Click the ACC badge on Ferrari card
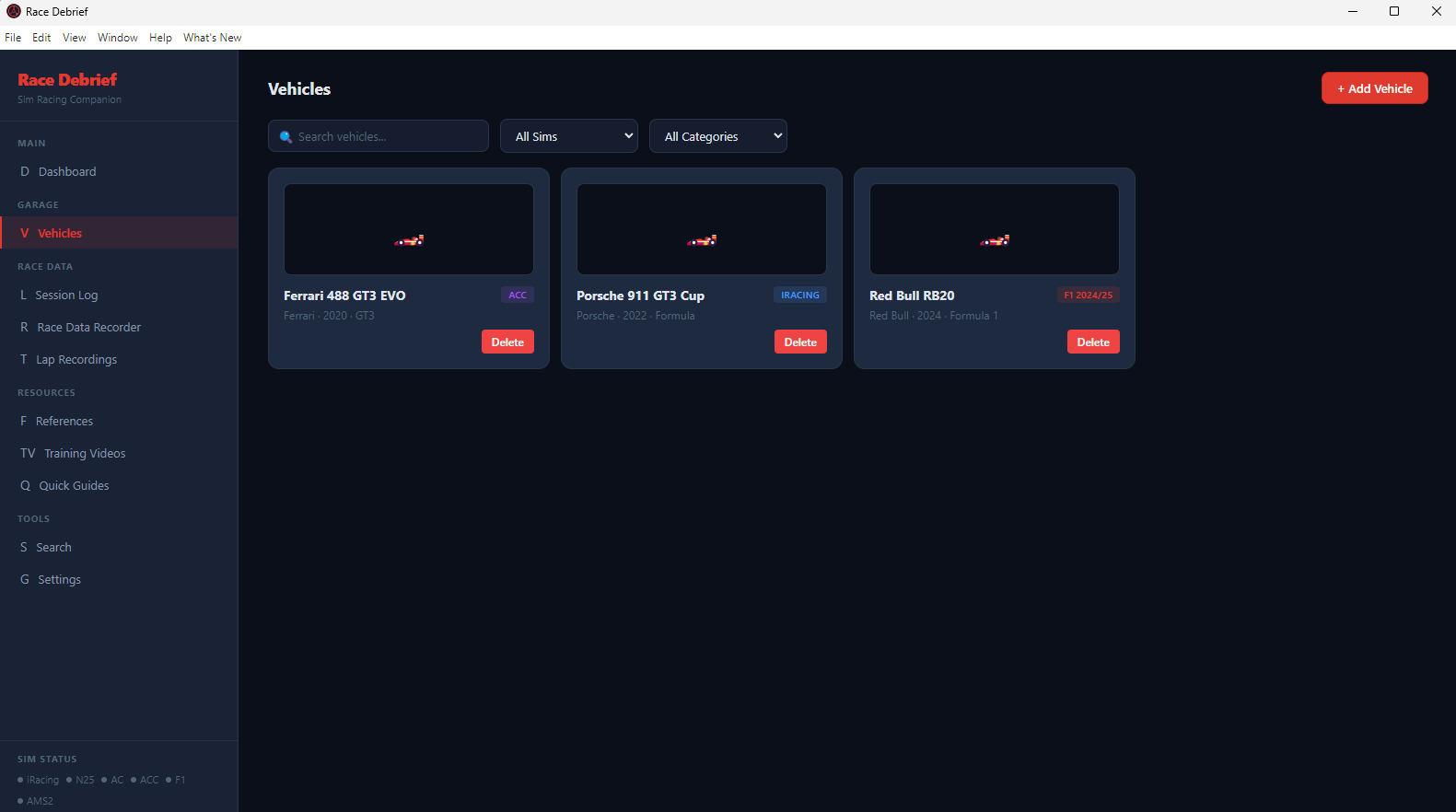This screenshot has width=1456, height=812. [518, 296]
